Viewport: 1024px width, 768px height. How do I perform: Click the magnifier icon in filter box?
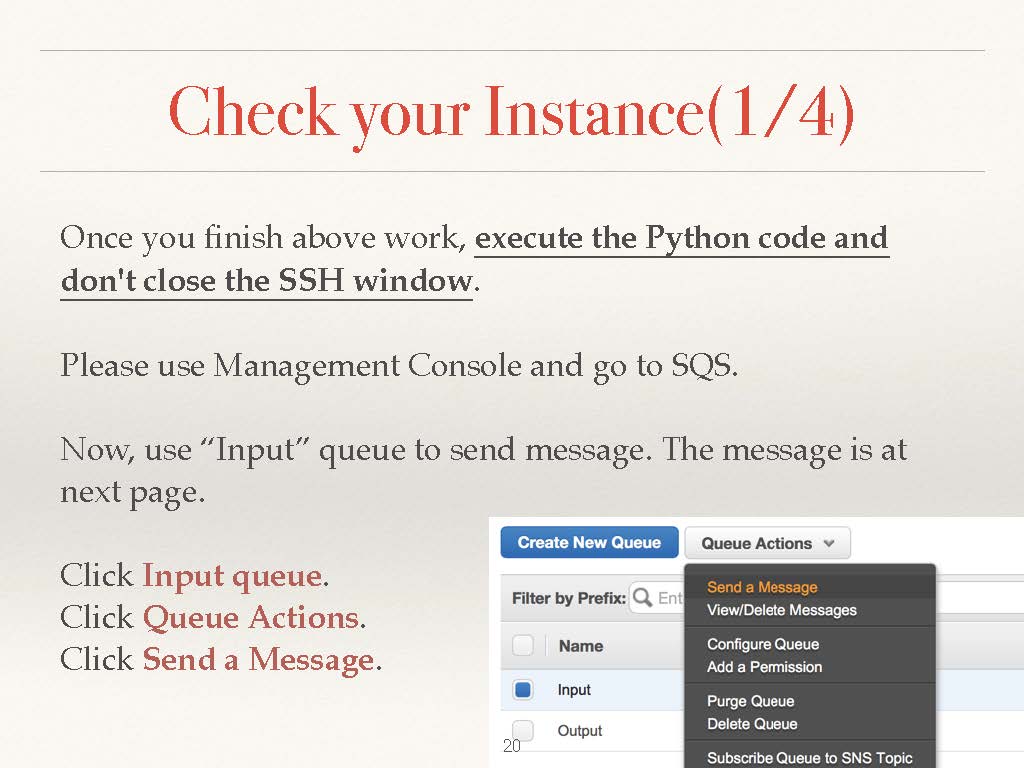click(x=643, y=598)
